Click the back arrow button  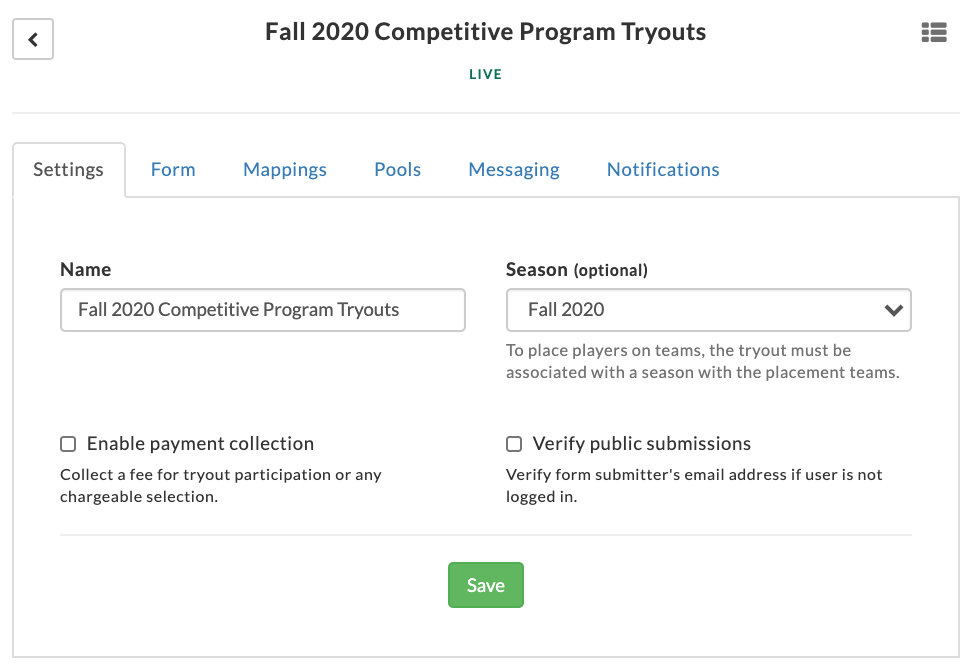click(x=33, y=39)
